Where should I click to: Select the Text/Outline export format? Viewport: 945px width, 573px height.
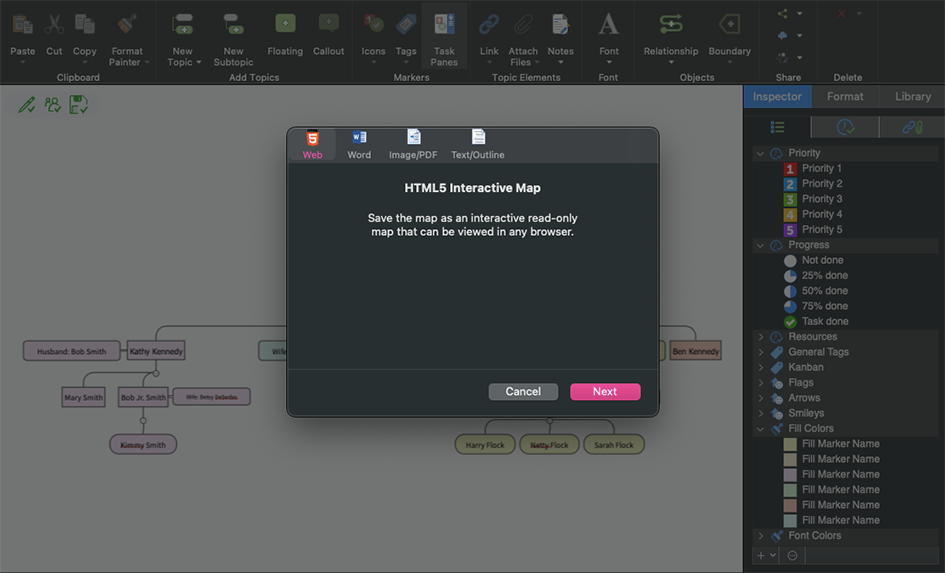coord(478,145)
